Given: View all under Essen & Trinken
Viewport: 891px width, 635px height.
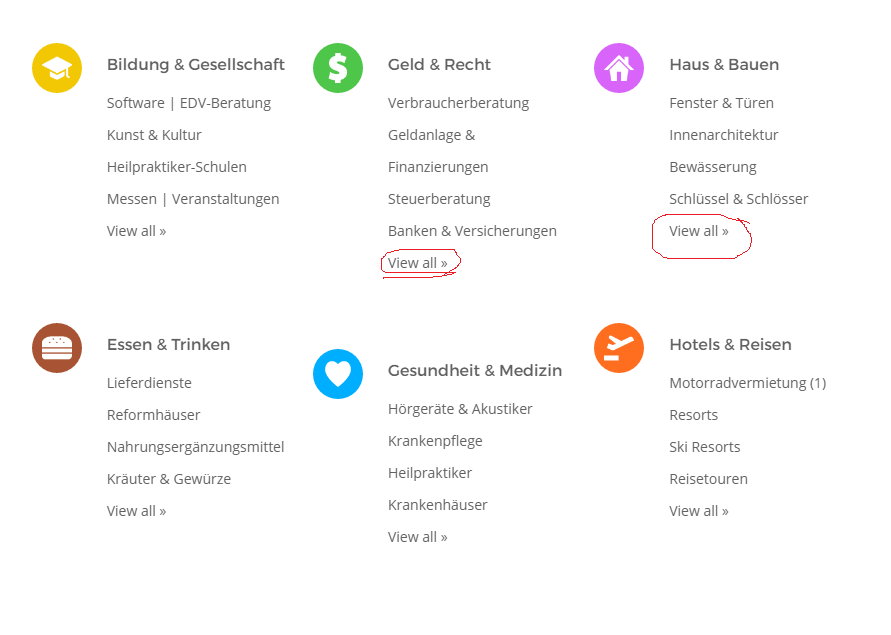Looking at the screenshot, I should (x=136, y=511).
